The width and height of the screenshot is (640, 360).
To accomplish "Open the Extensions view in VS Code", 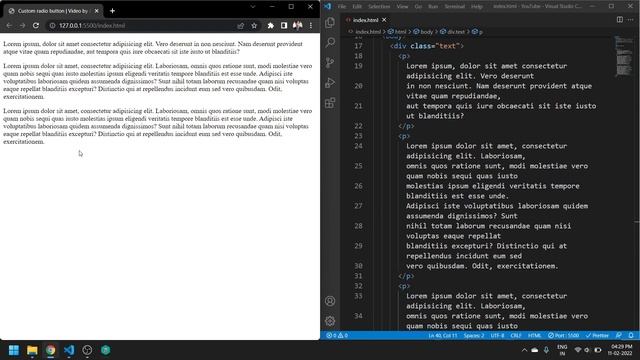I will coord(330,102).
